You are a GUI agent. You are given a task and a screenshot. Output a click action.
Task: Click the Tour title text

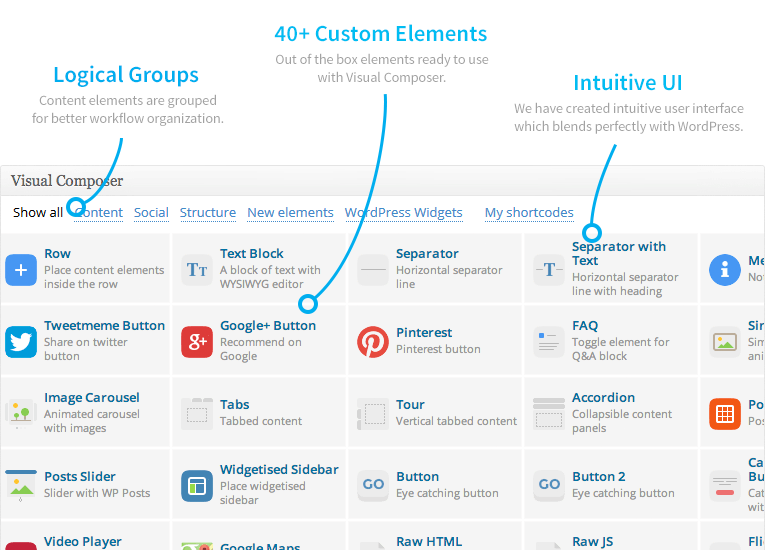[410, 405]
